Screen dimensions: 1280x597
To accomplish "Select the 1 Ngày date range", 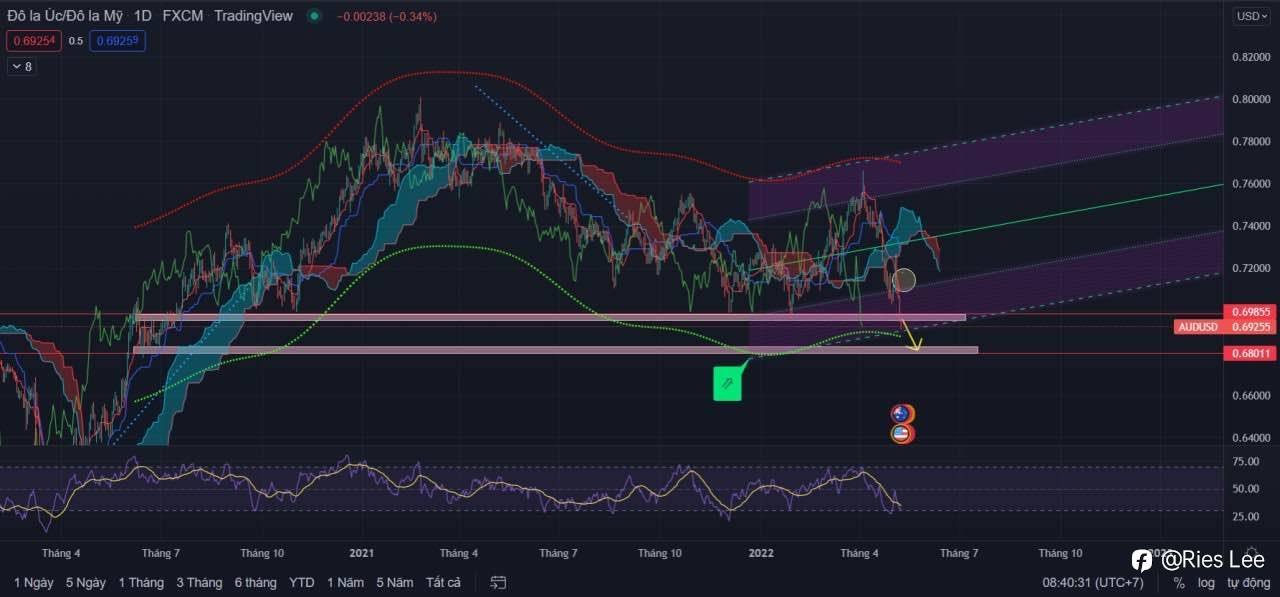I will [34, 582].
